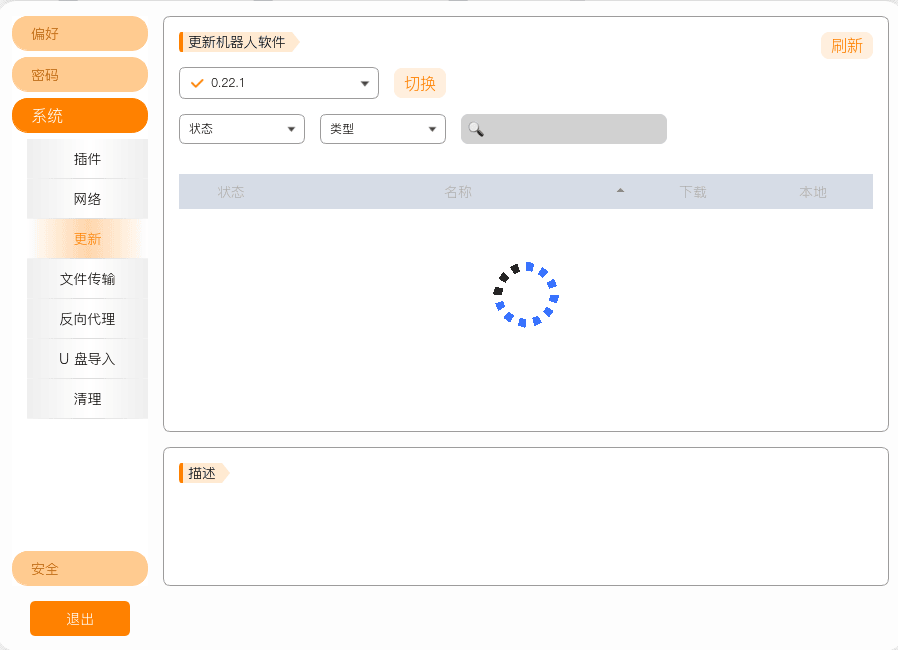The width and height of the screenshot is (898, 650).
Task: Click the 退出 button
Action: pyautogui.click(x=80, y=619)
